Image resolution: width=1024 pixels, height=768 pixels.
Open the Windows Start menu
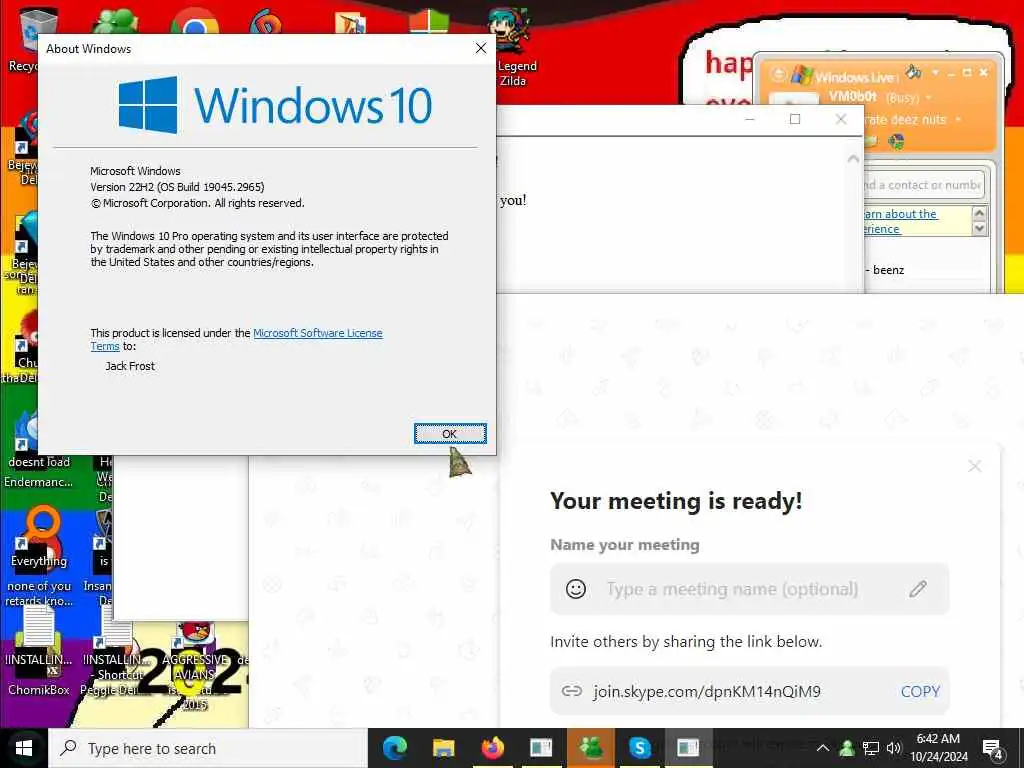(24, 748)
